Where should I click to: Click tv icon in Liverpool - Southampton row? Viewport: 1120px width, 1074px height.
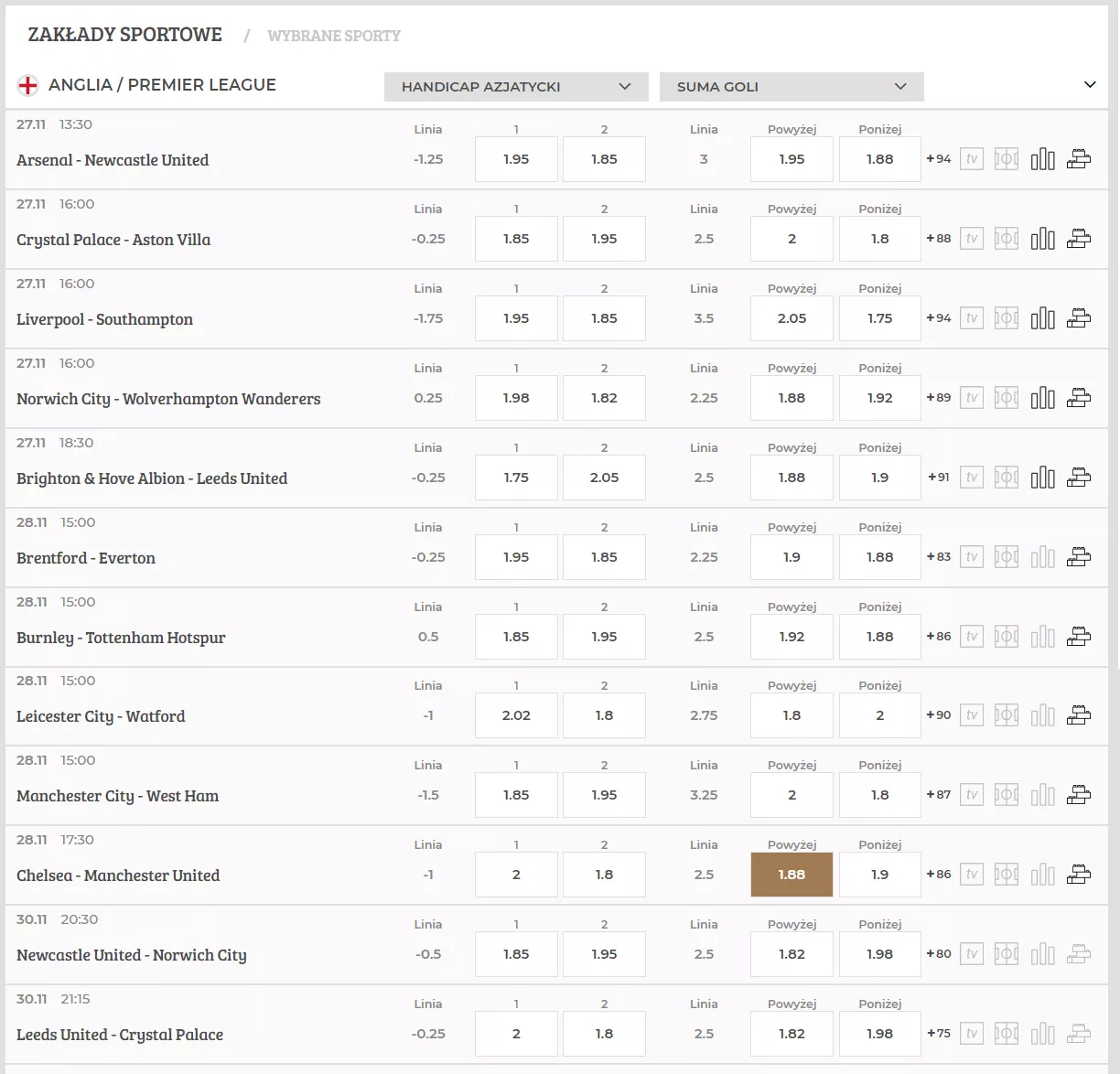tap(972, 318)
